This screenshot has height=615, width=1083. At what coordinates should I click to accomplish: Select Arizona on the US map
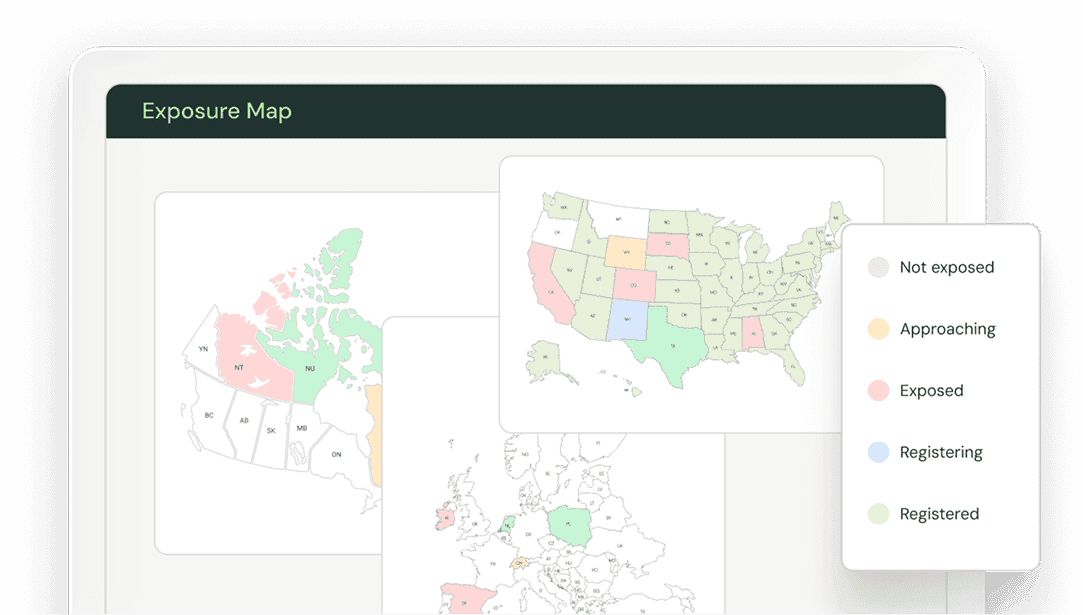tap(592, 316)
